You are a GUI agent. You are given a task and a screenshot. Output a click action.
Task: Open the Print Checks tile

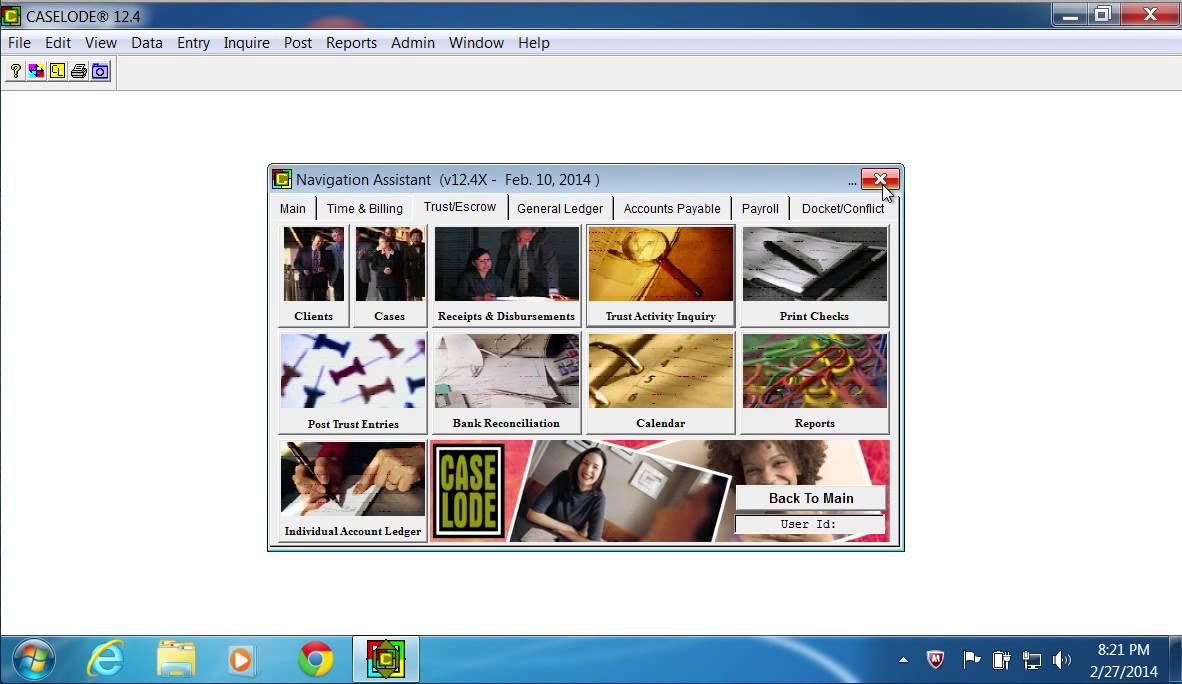point(814,275)
